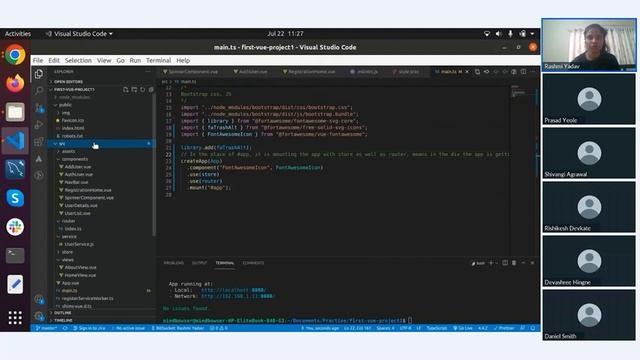This screenshot has width=640, height=360.
Task: Click the explorer vertical scrollbar
Action: (154, 165)
